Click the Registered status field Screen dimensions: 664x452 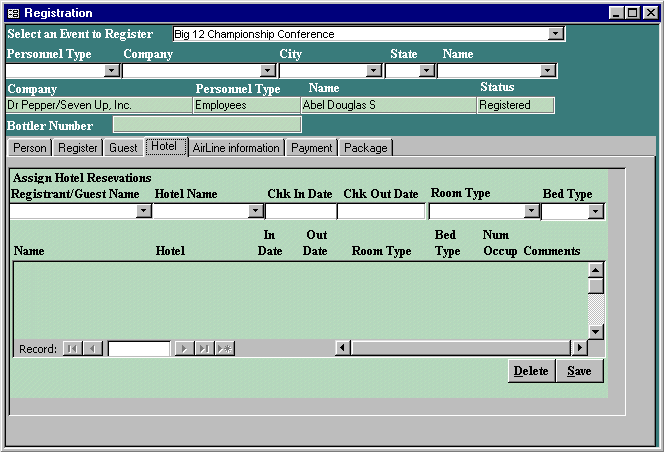point(516,105)
